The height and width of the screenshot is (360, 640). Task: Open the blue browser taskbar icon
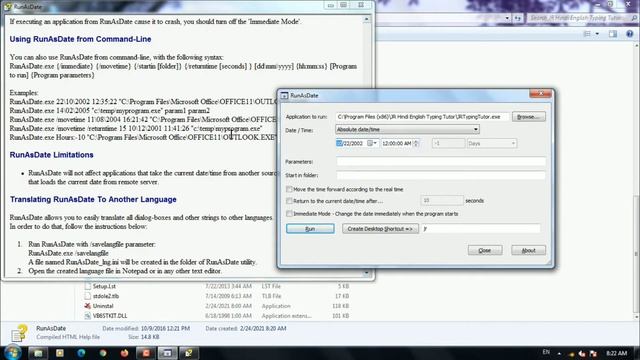(81, 353)
